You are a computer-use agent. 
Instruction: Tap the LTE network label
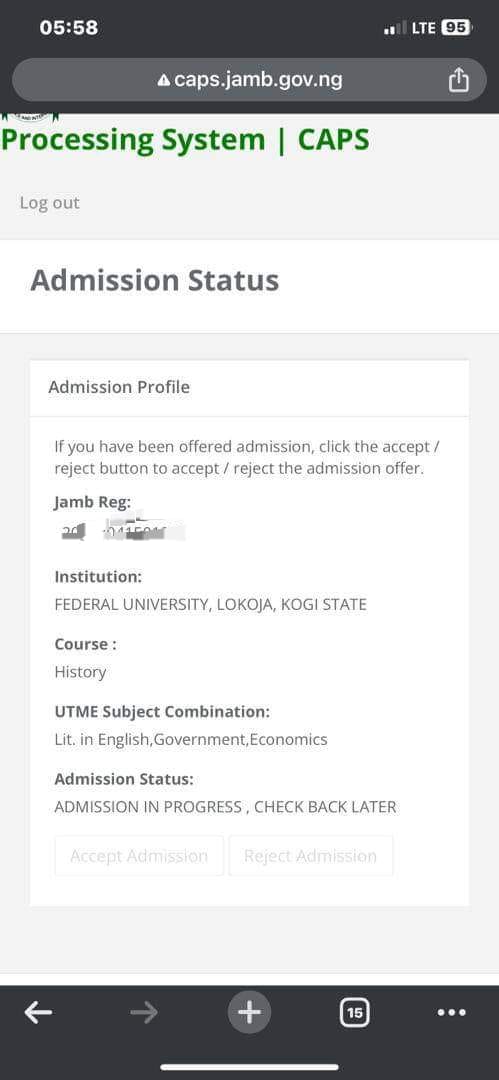(x=423, y=28)
